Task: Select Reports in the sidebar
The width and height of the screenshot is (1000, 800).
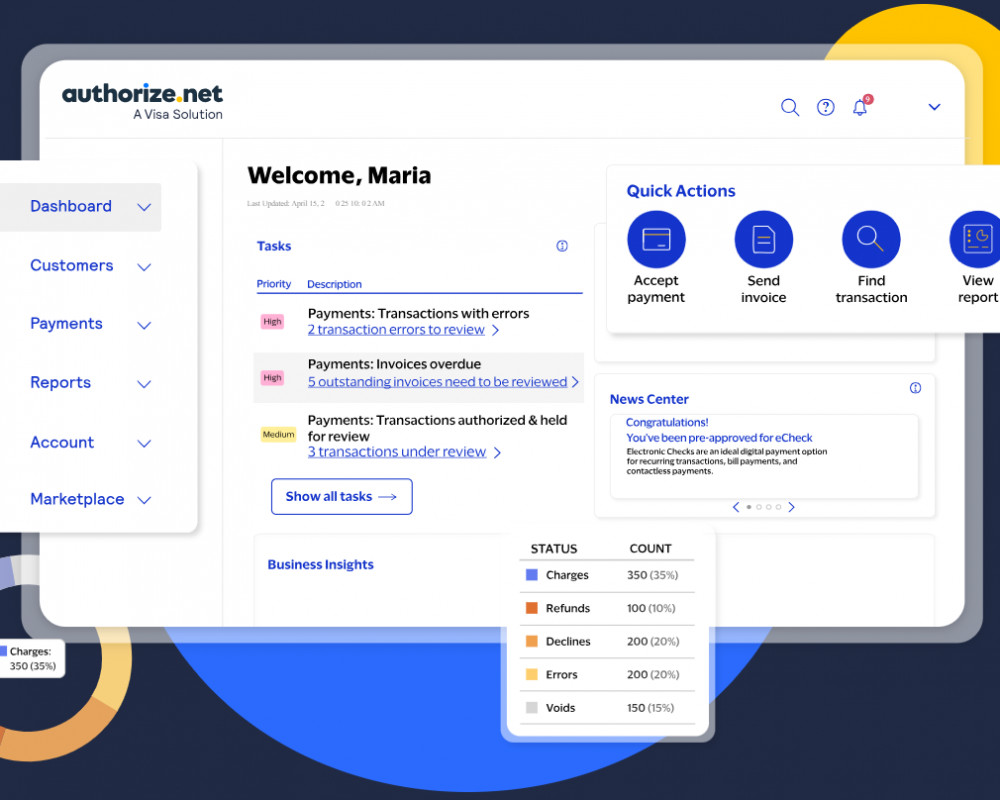Action: pyautogui.click(x=61, y=382)
